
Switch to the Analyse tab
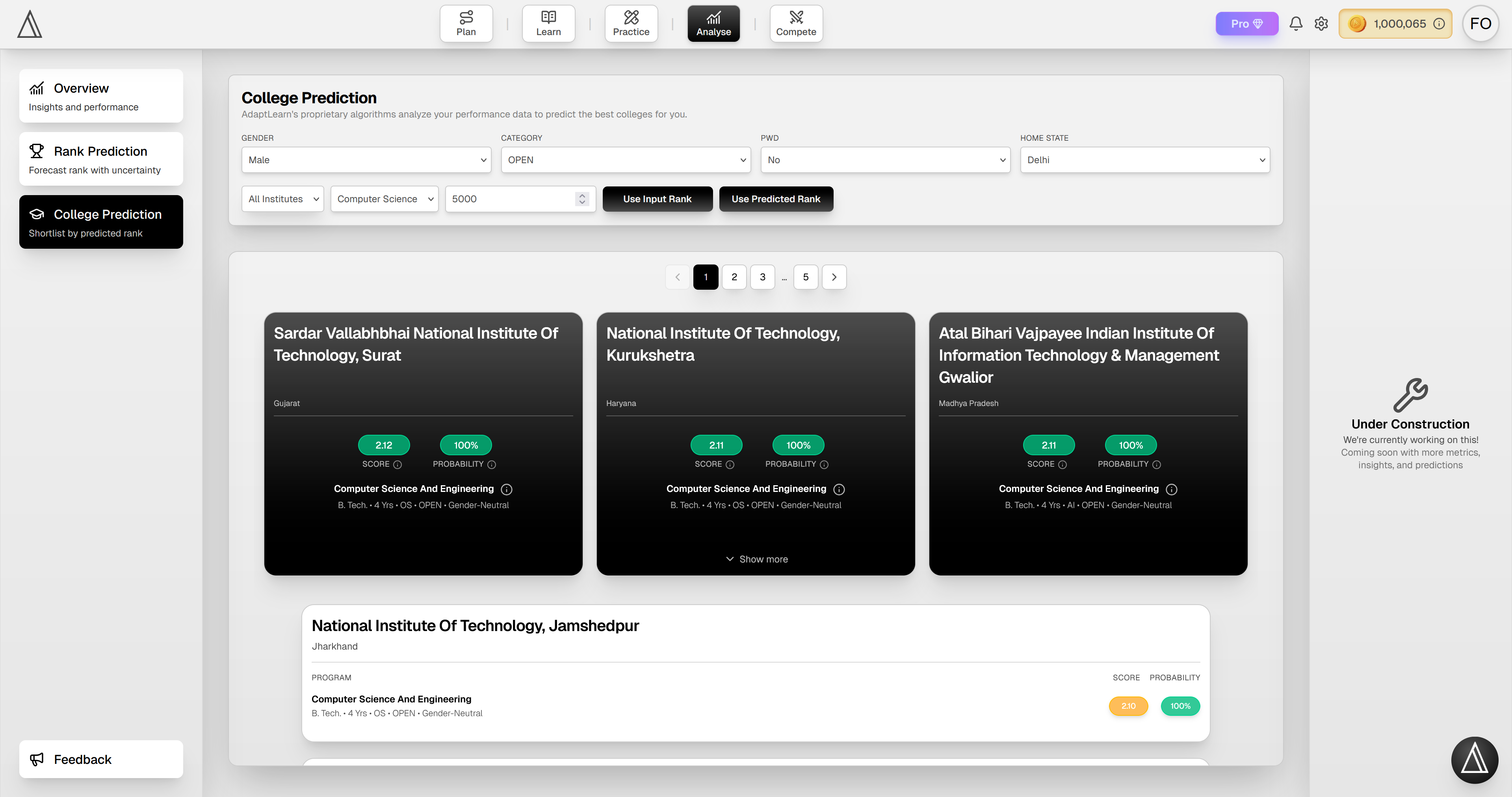pos(713,24)
